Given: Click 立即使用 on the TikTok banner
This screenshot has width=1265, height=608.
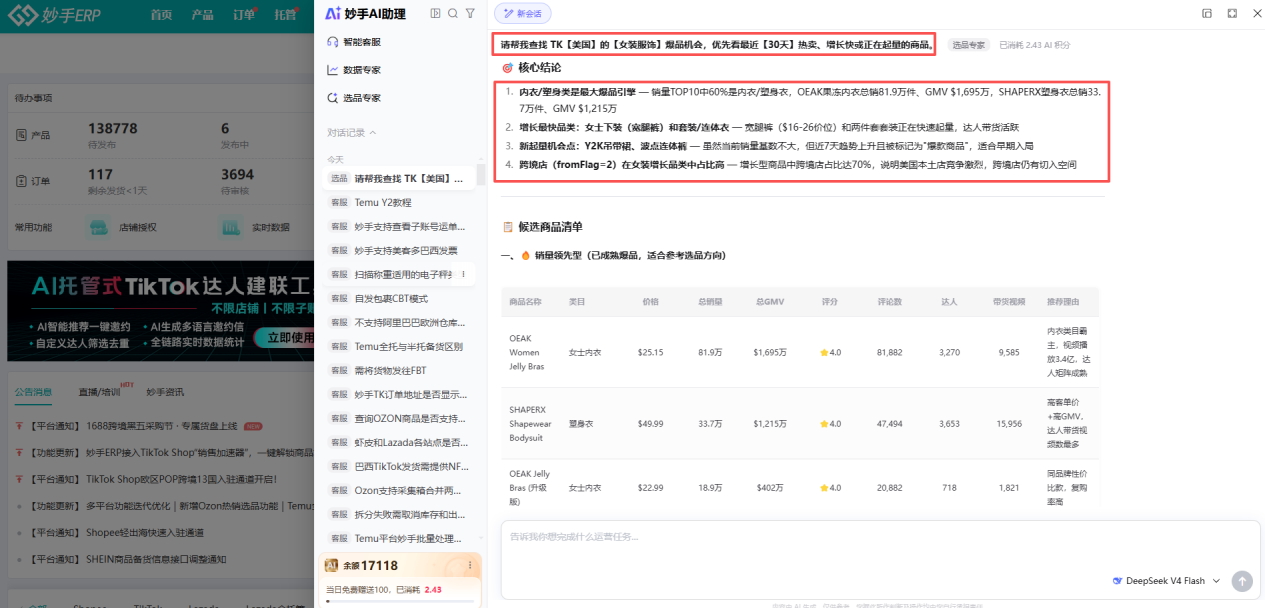Looking at the screenshot, I should tap(285, 338).
